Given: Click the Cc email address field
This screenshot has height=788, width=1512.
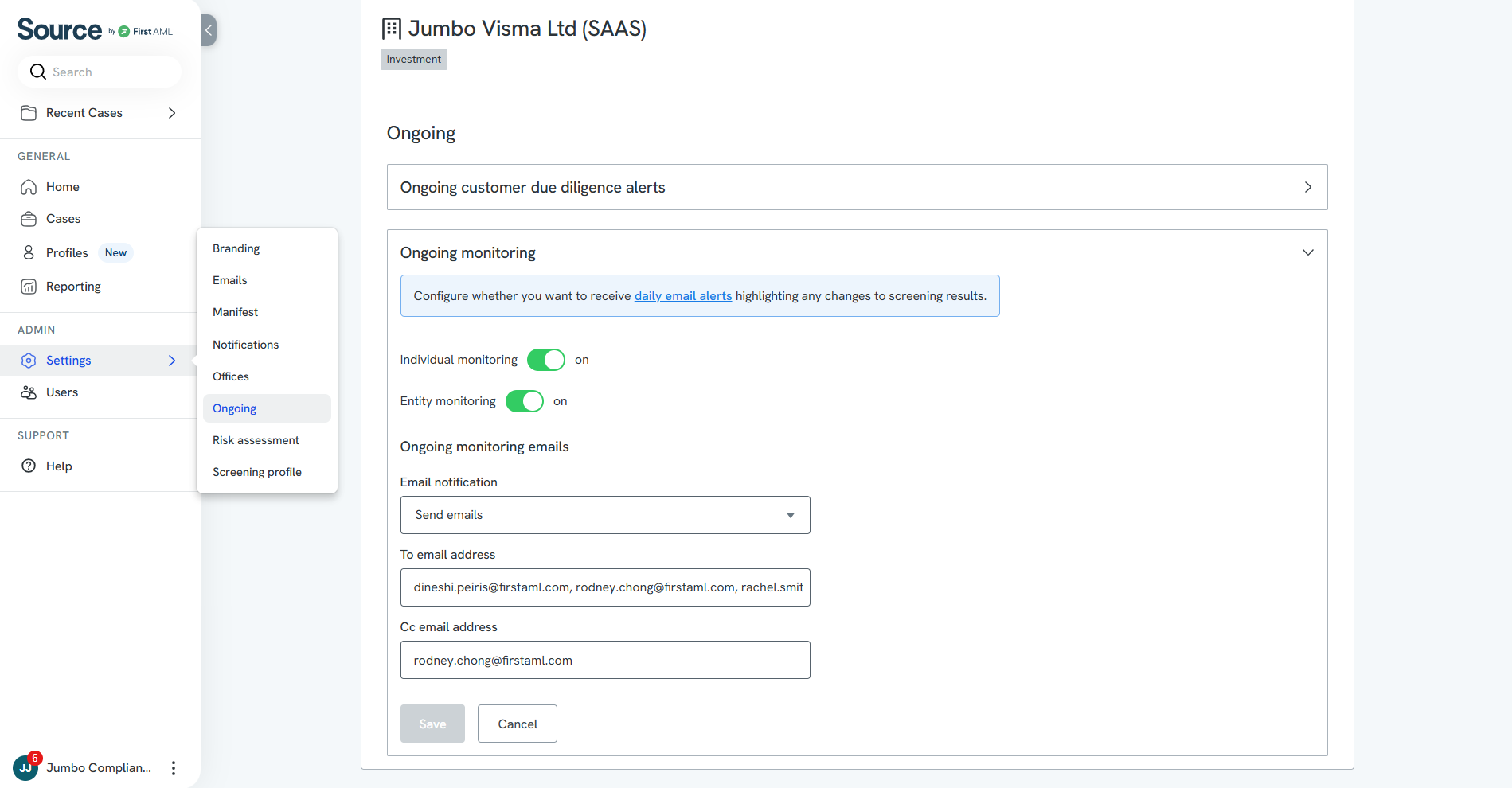Looking at the screenshot, I should [605, 660].
